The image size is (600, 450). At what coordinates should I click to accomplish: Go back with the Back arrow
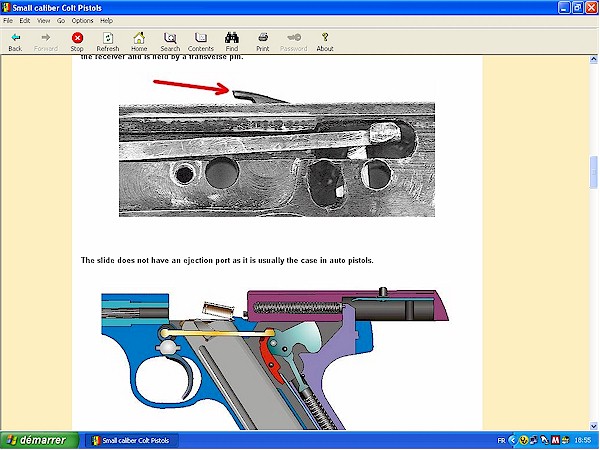(15, 41)
